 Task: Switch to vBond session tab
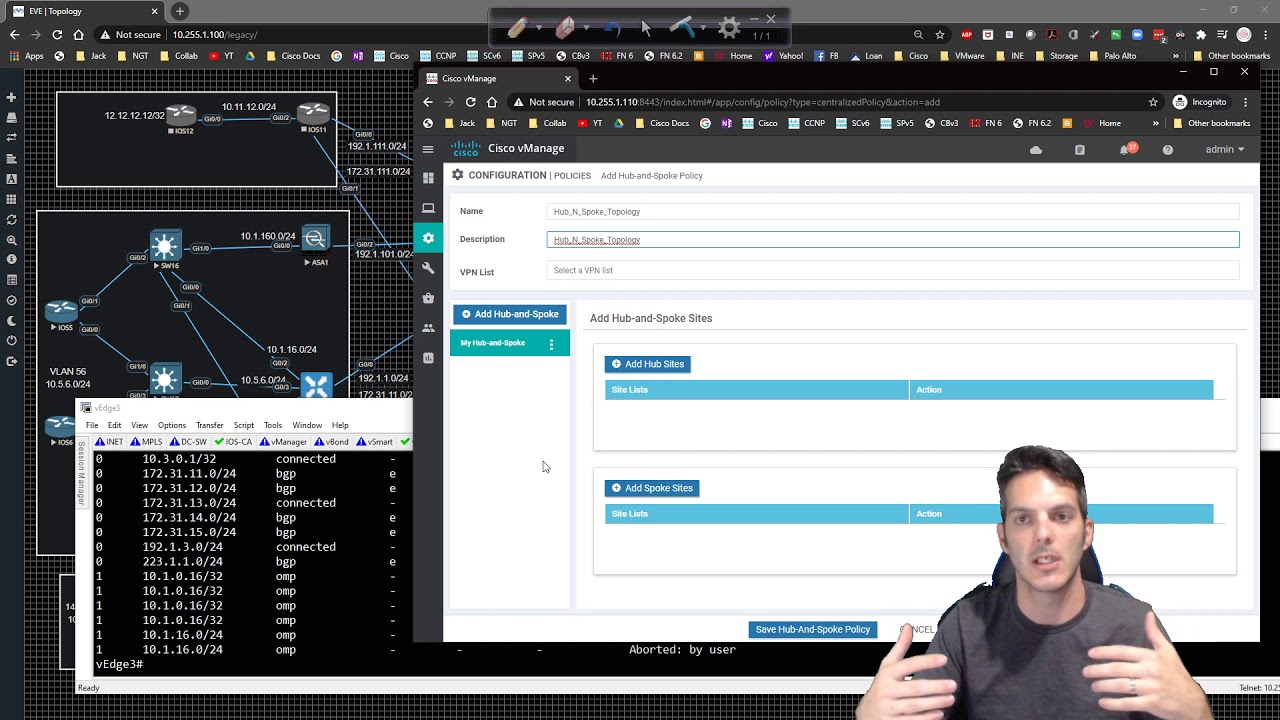[x=332, y=442]
